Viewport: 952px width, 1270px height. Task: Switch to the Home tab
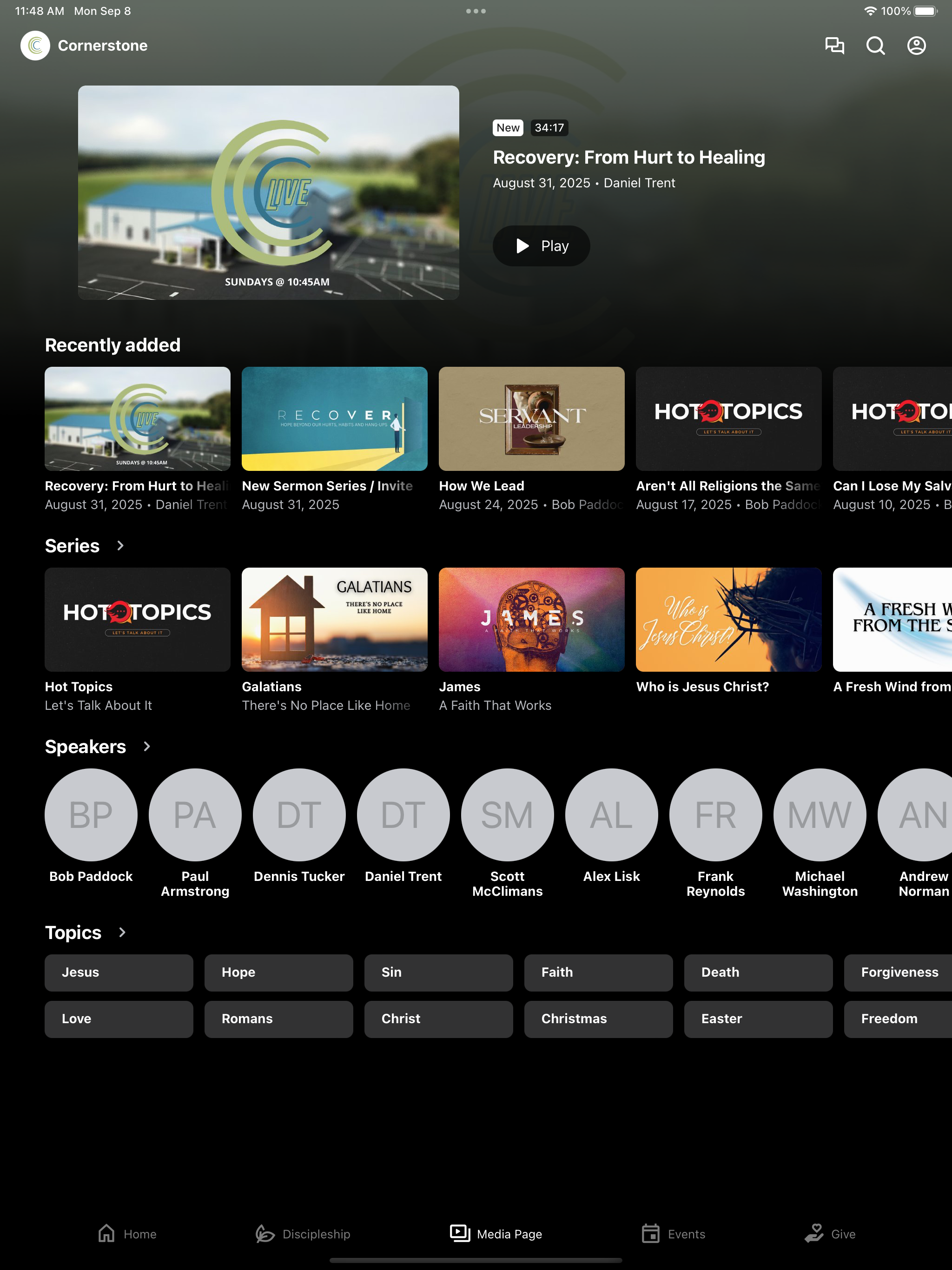point(127,1234)
